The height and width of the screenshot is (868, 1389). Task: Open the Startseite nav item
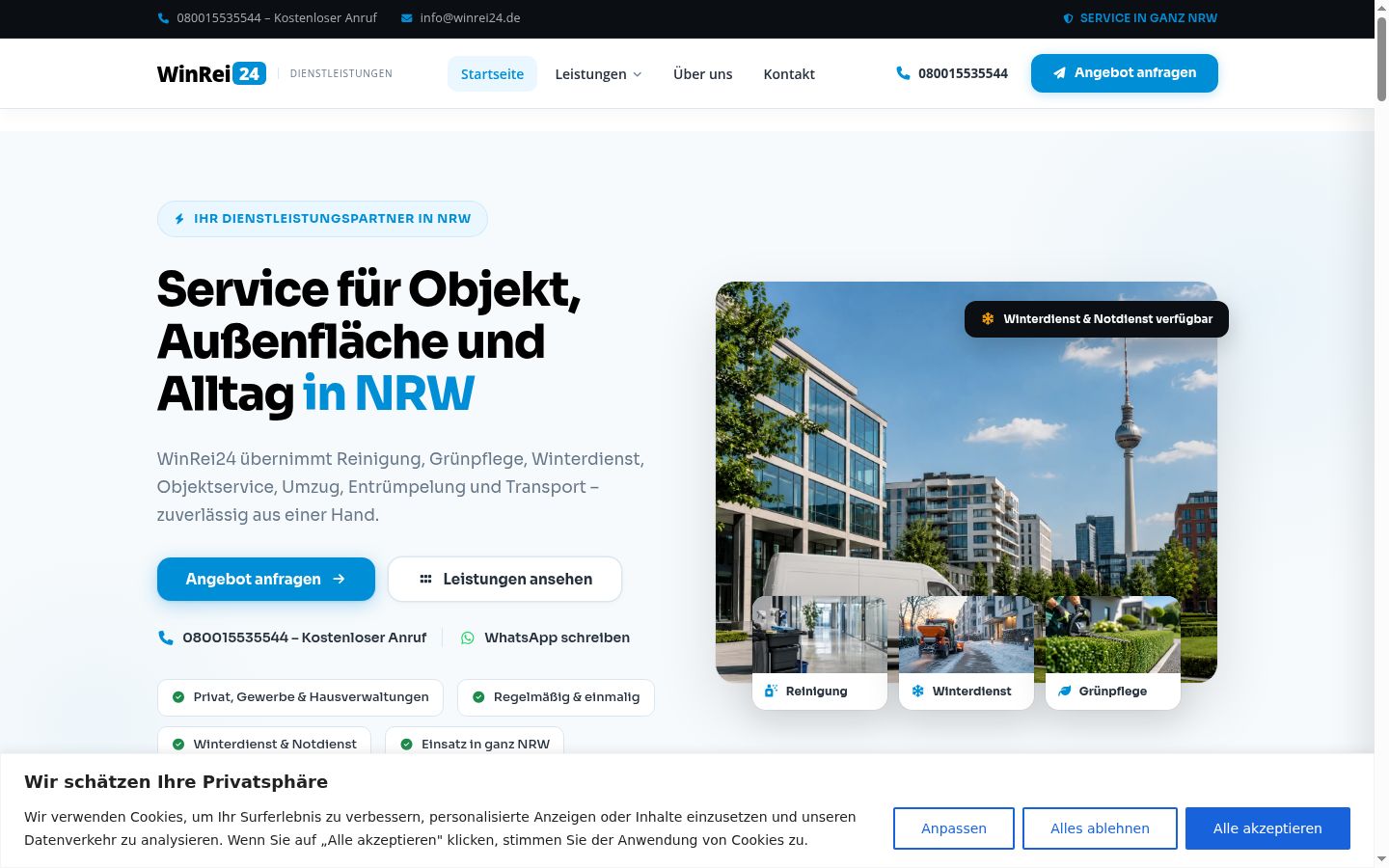coord(492,74)
